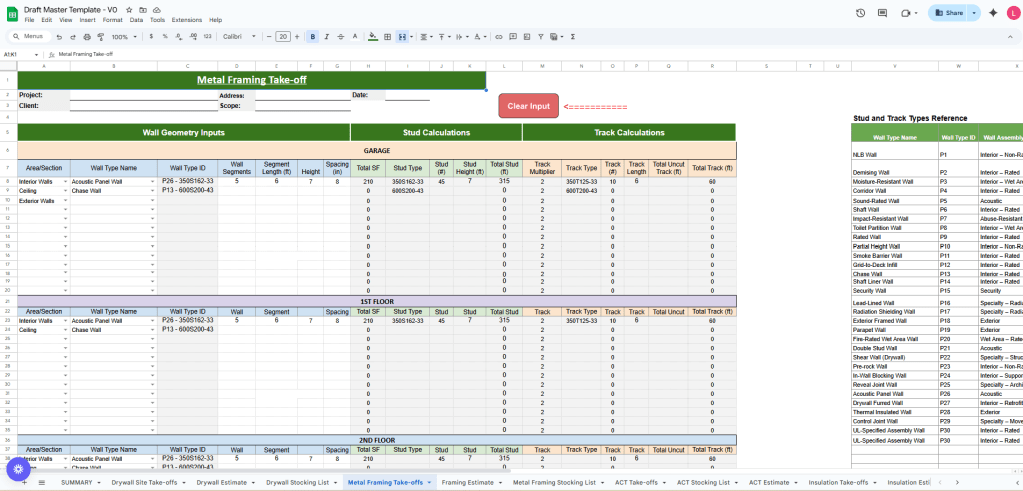Click the red Clear Input button
1023x491 pixels.
(x=528, y=105)
